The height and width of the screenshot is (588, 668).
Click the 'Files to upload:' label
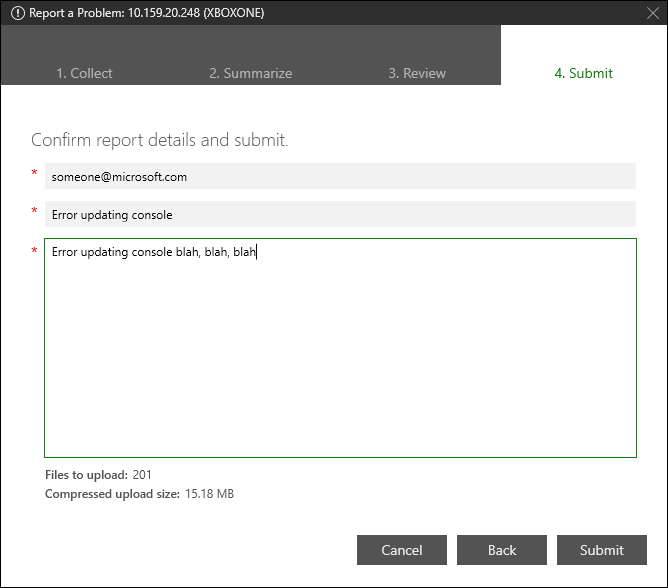click(86, 475)
